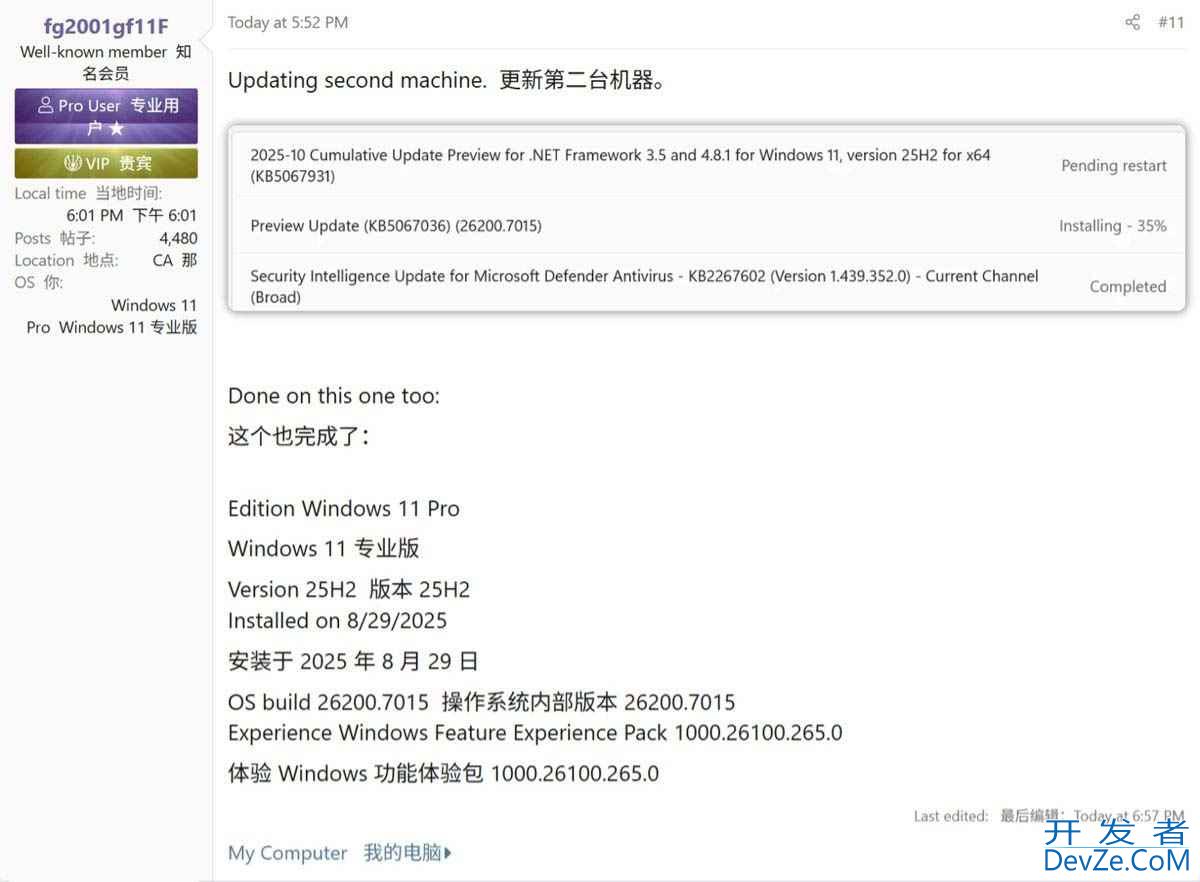This screenshot has width=1200, height=882.
Task: Expand the arrow next to My Computer
Action: coord(448,853)
